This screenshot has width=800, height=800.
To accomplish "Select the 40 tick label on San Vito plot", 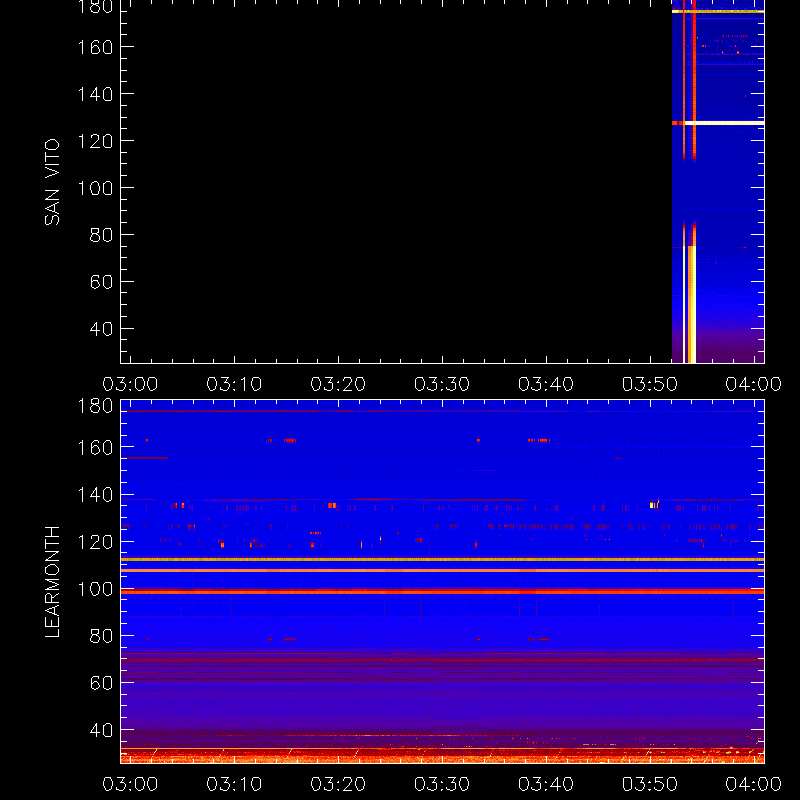I will click(x=101, y=329).
